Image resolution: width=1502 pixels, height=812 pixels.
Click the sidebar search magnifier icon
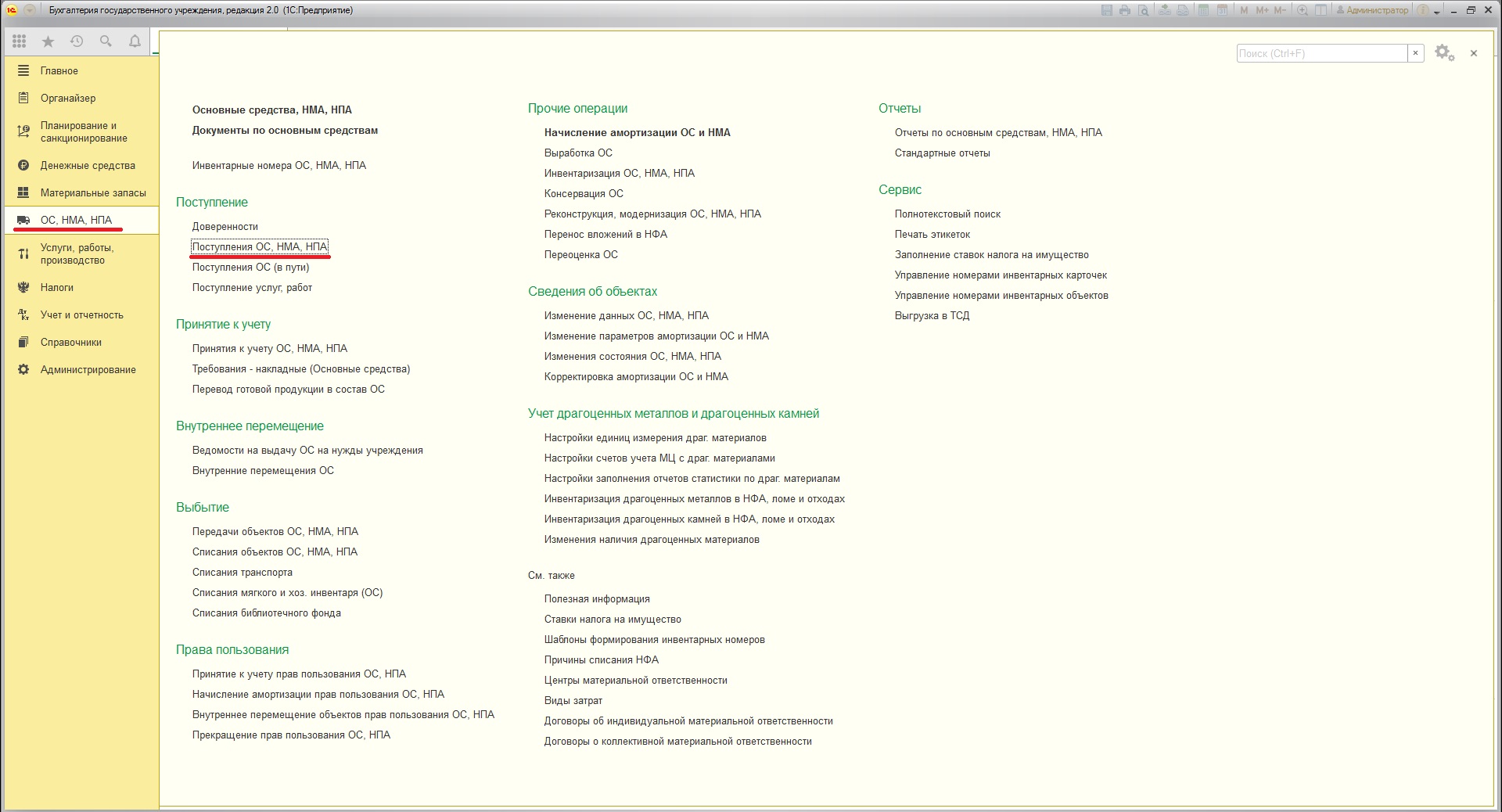(x=106, y=41)
